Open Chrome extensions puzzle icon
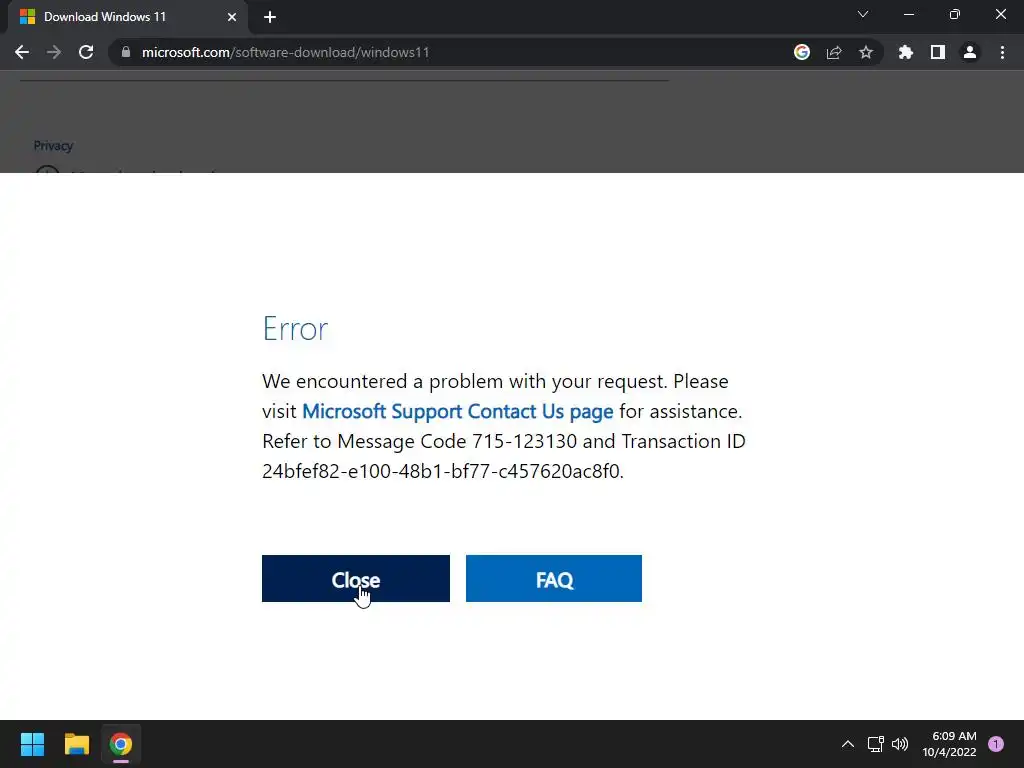The height and width of the screenshot is (768, 1024). (906, 52)
